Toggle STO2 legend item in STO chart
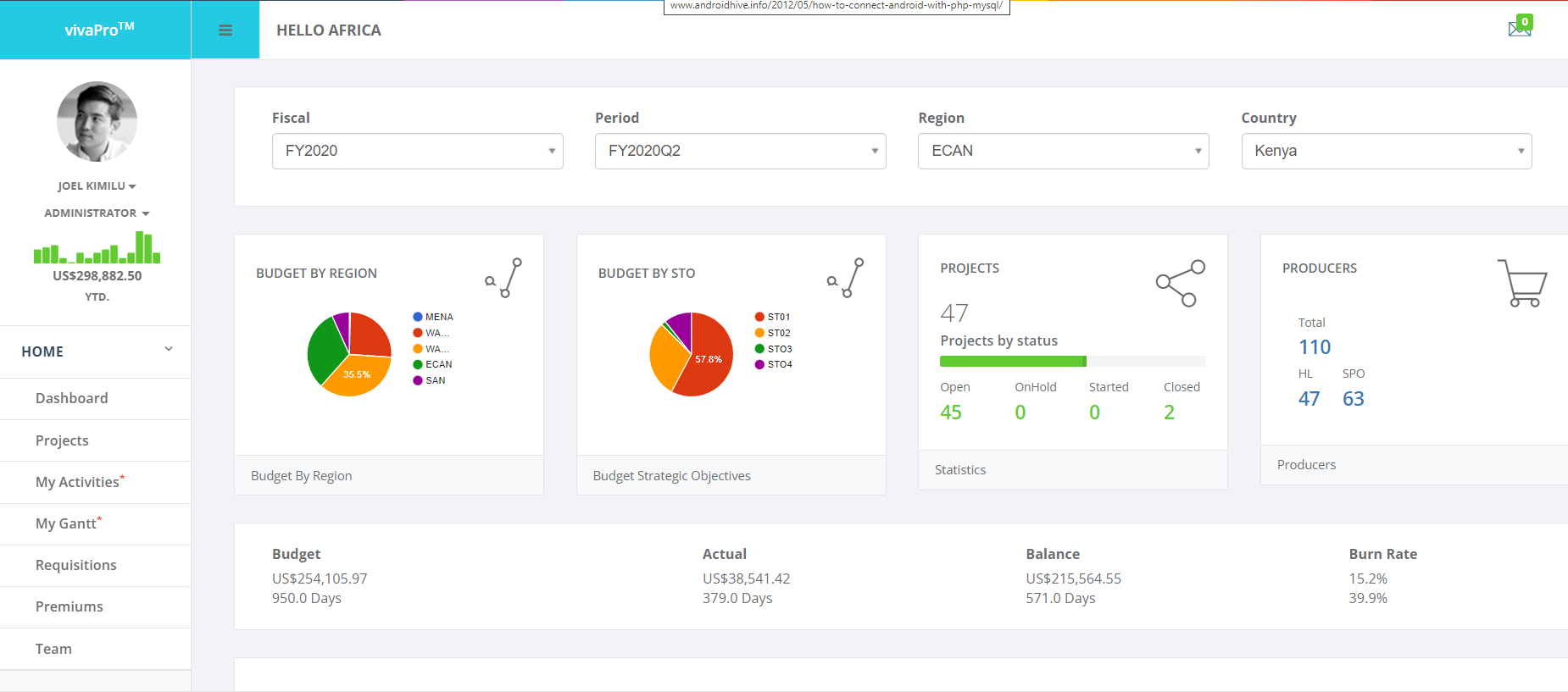This screenshot has height=692, width=1568. coord(773,333)
